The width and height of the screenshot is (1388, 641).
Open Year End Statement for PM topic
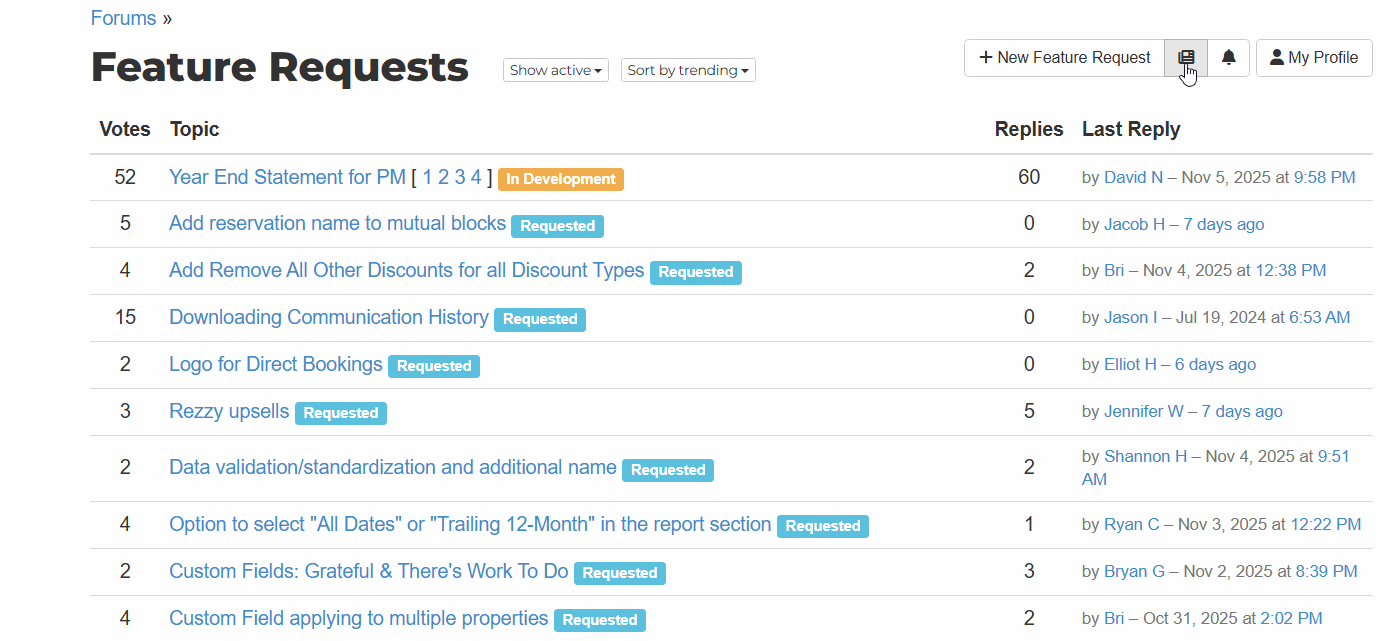[287, 177]
